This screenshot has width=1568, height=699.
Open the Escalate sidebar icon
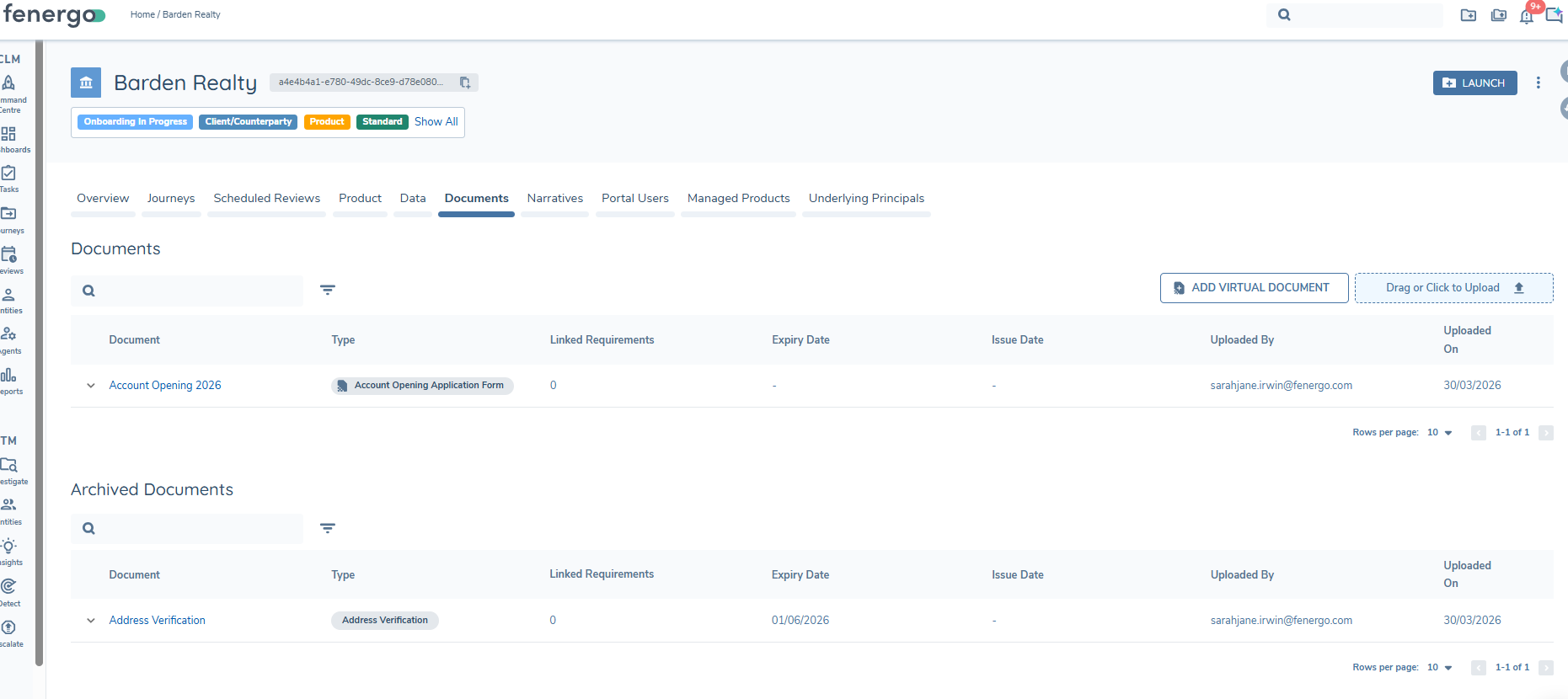tap(8, 627)
